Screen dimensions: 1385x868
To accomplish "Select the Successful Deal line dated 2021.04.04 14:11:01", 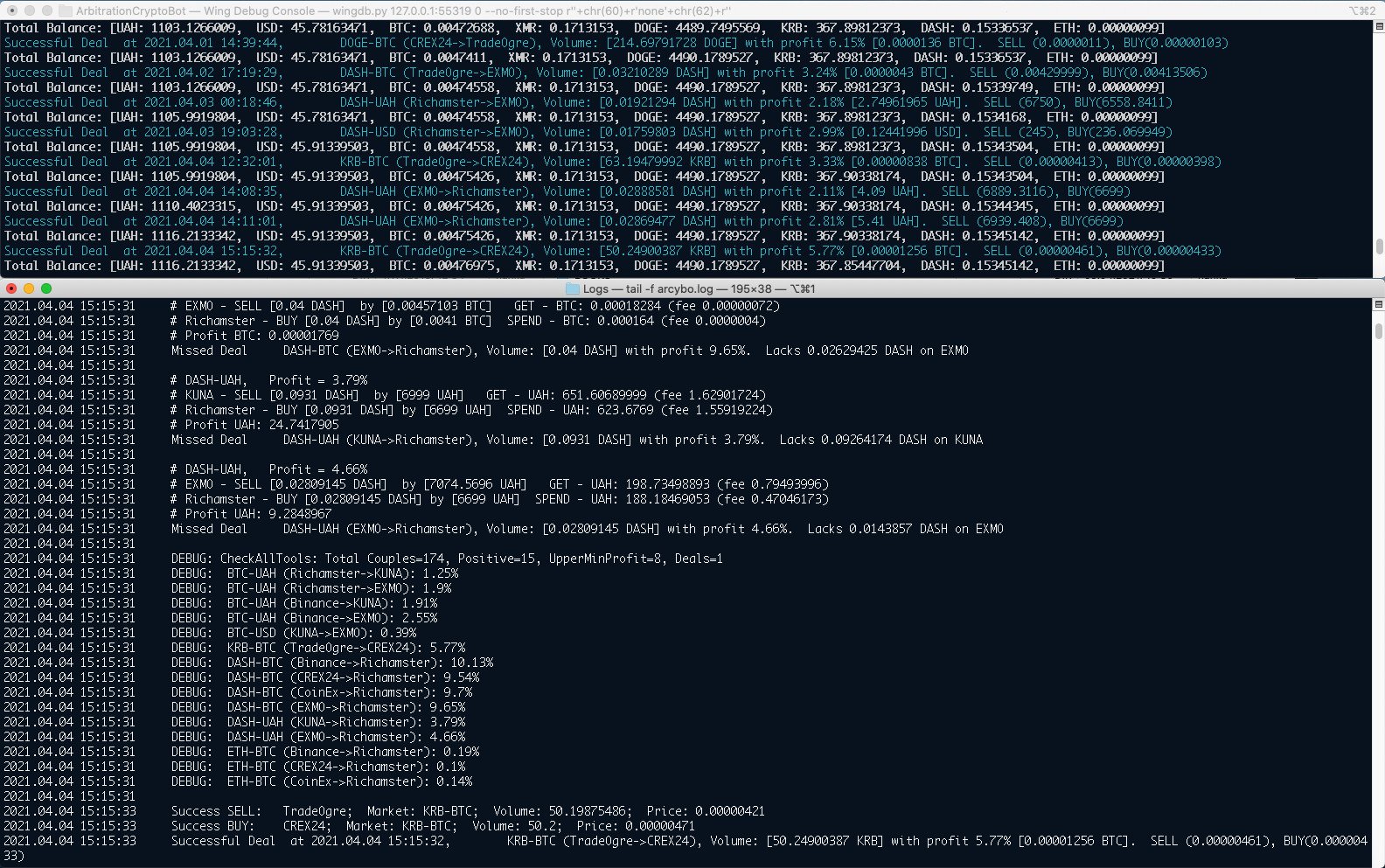I will point(564,221).
